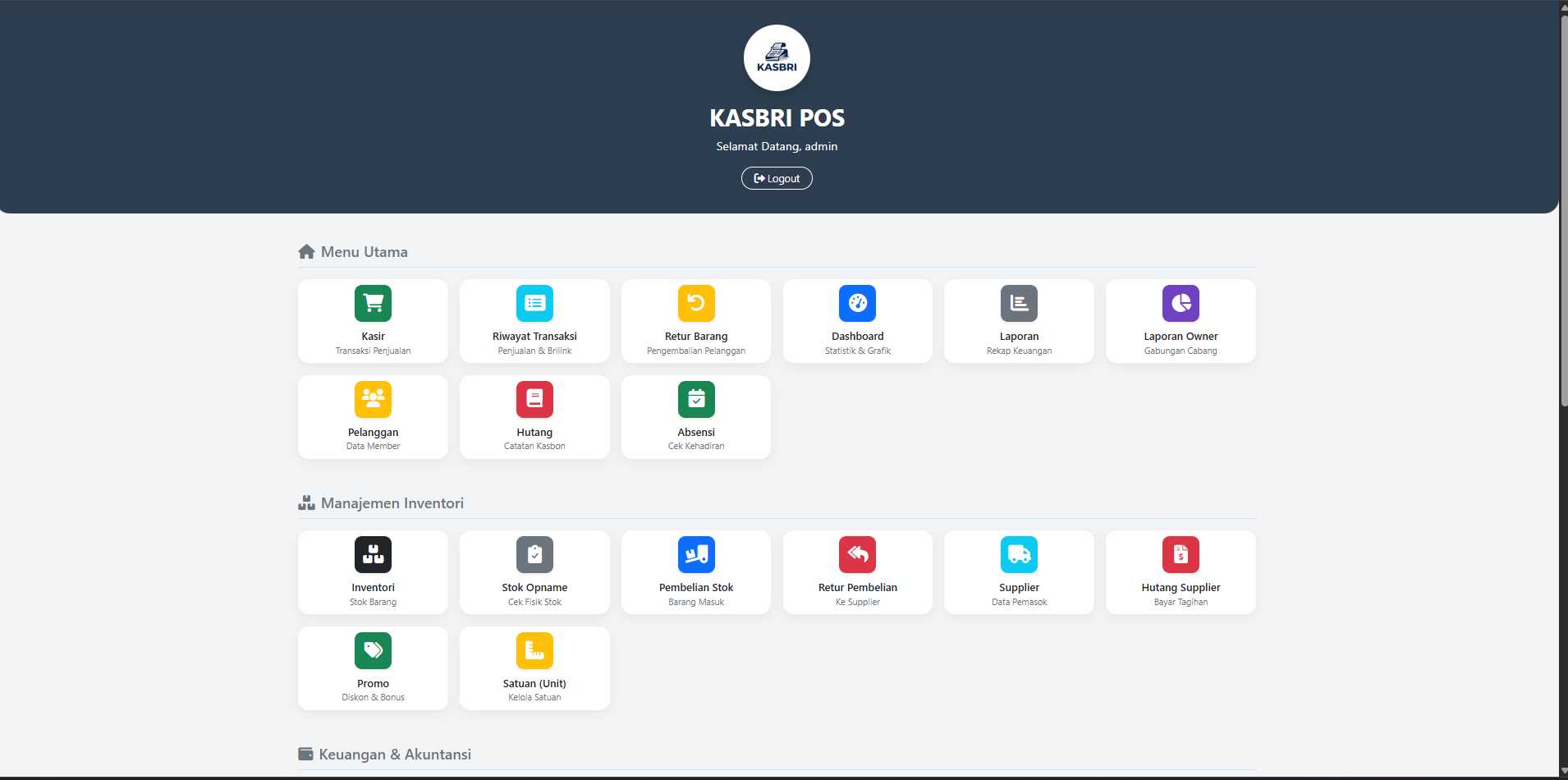Select the Laporan bar chart icon

click(1019, 304)
